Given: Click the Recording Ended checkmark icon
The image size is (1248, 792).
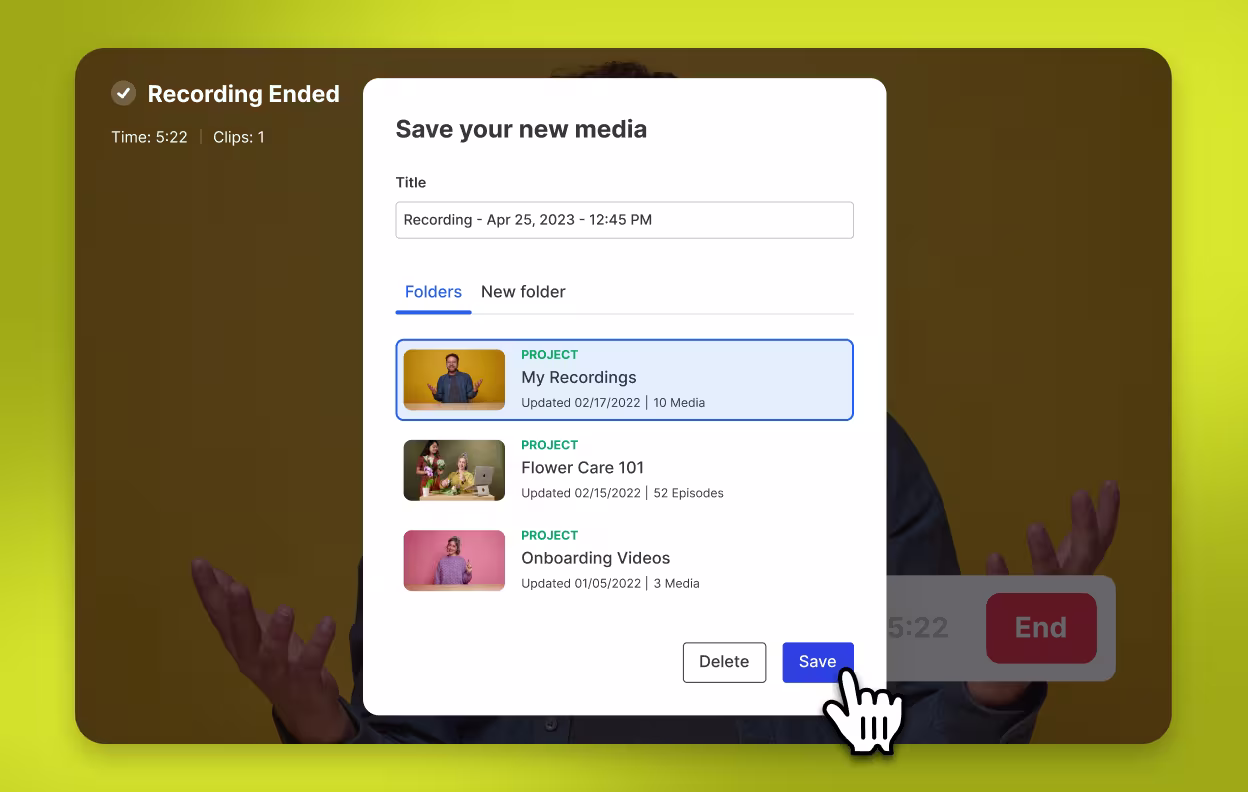Looking at the screenshot, I should tap(123, 94).
